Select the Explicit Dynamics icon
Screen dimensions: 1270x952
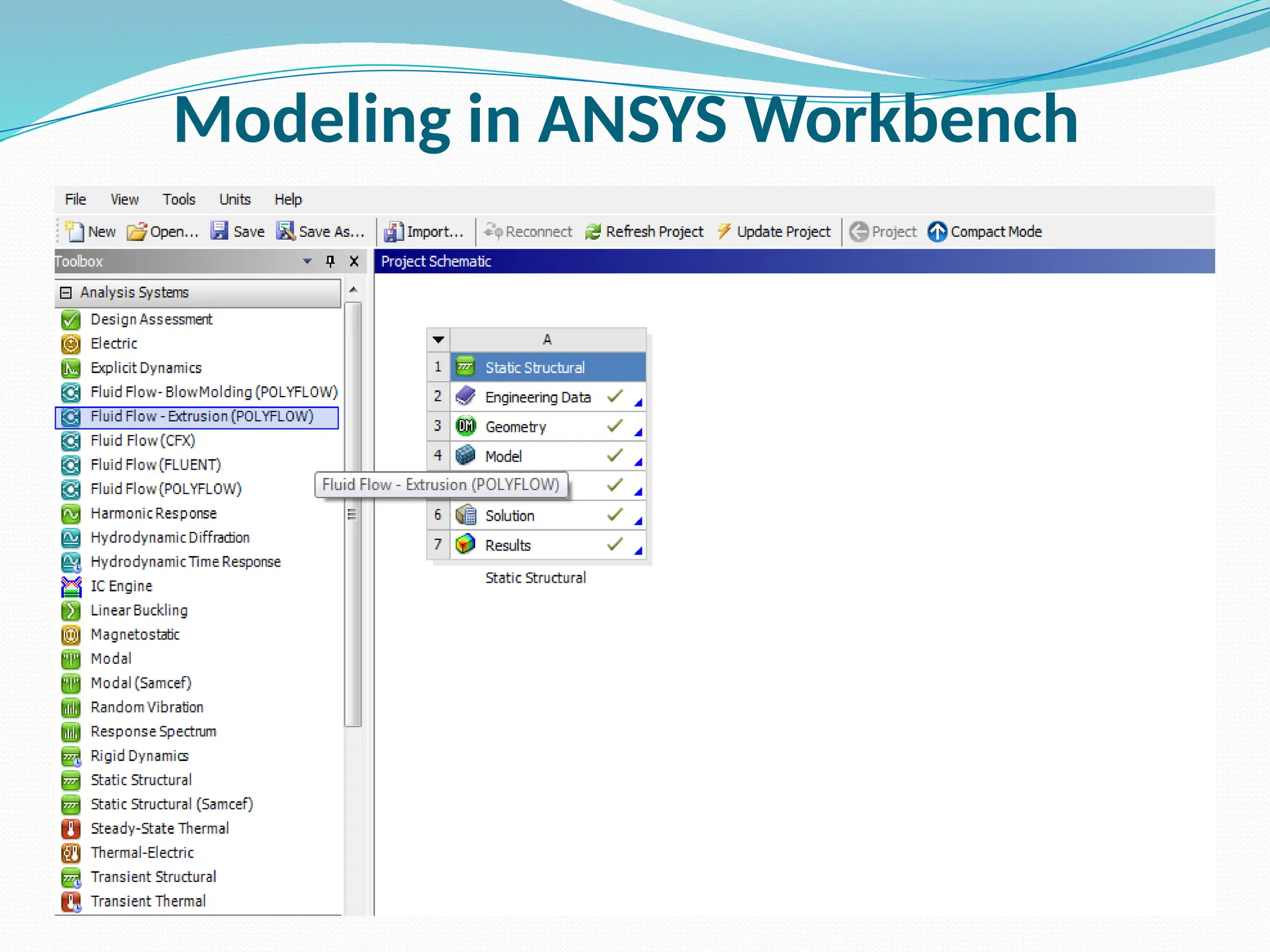(71, 368)
